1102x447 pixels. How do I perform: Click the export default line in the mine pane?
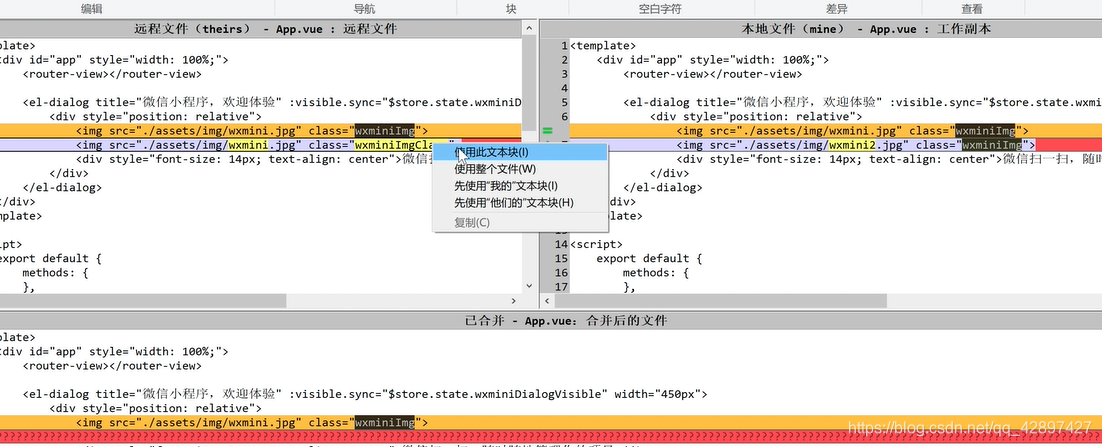point(649,259)
